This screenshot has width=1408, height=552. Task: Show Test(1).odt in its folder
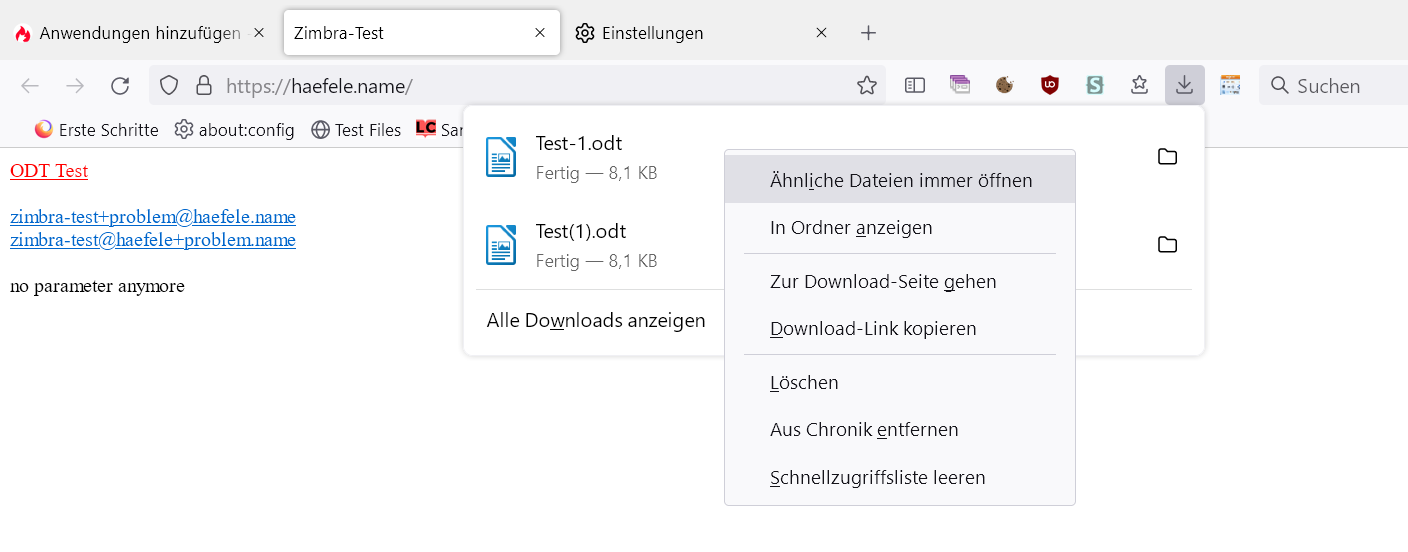pyautogui.click(x=1167, y=245)
